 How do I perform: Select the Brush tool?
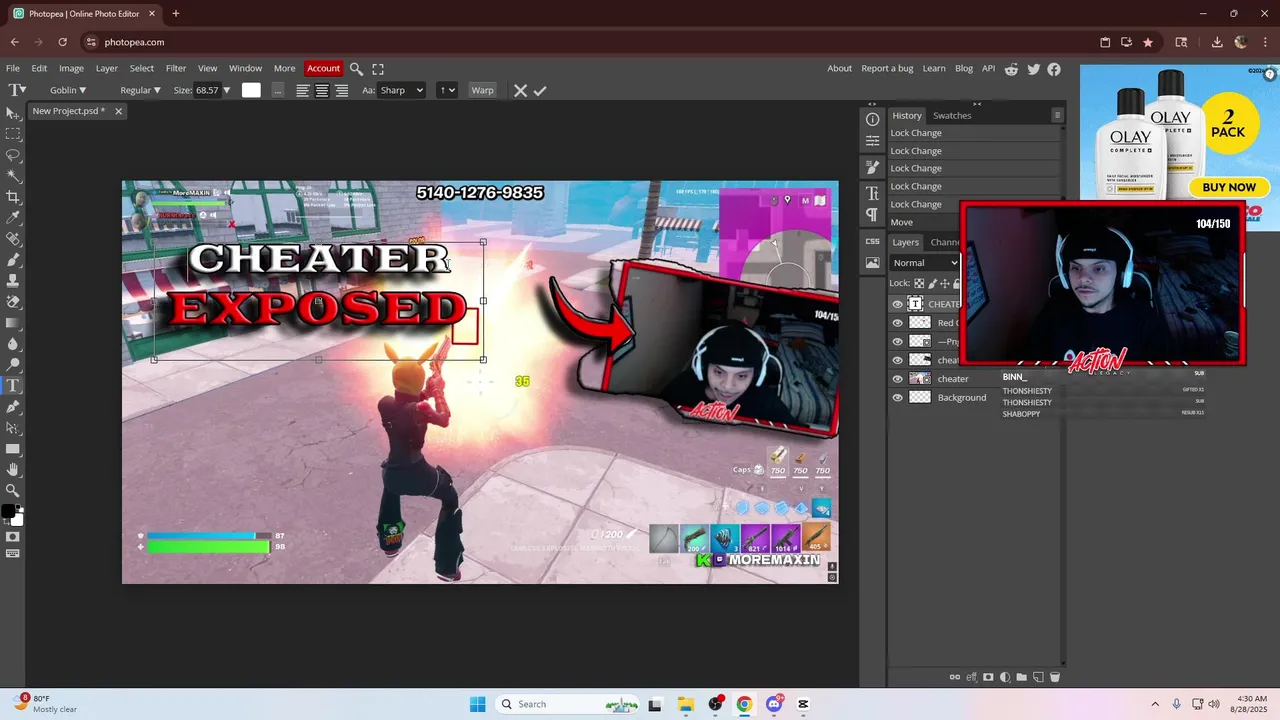pos(13,260)
